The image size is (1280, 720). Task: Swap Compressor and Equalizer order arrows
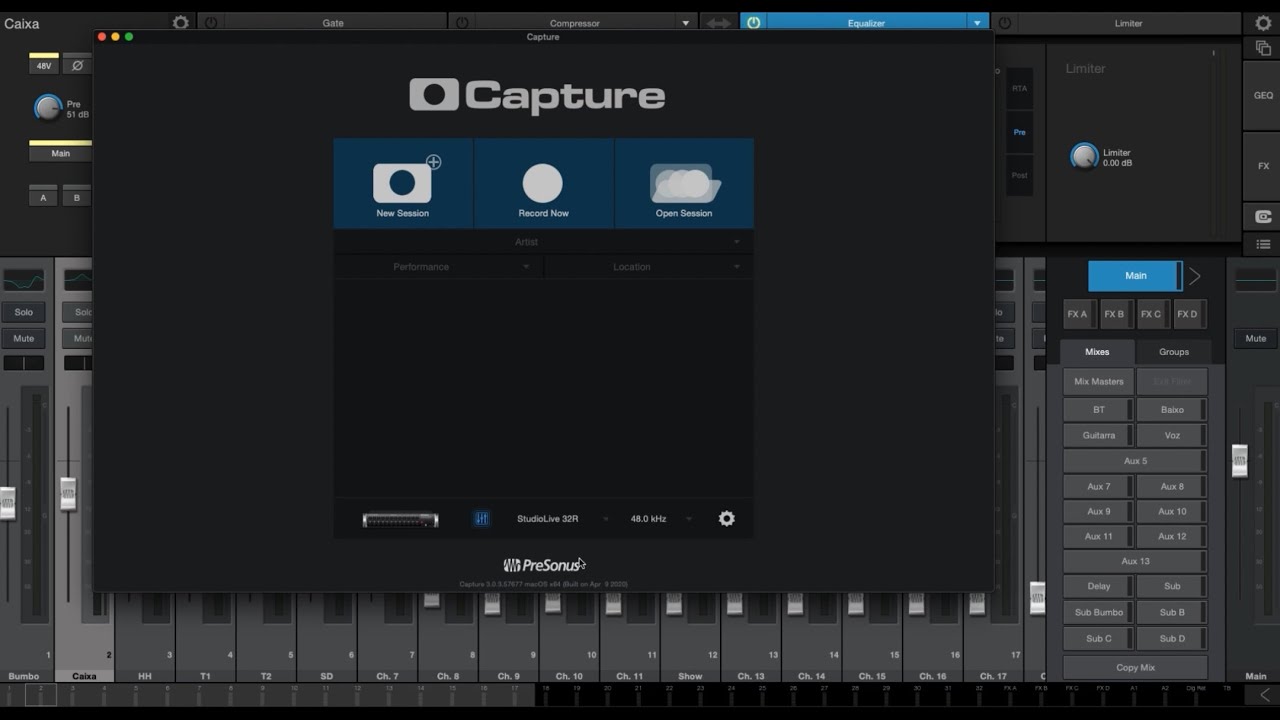tap(718, 23)
